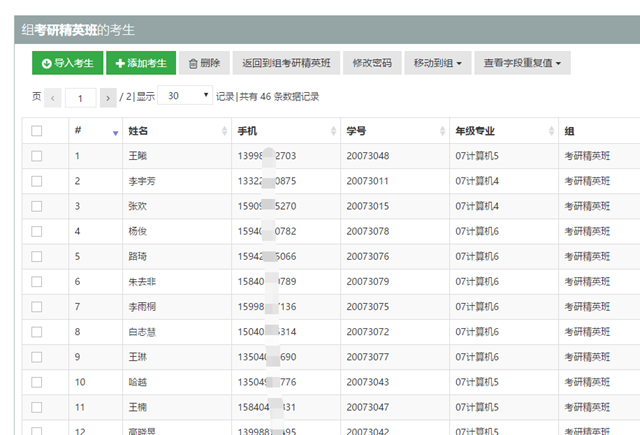Screen dimensions: 640x435
Task: Click student number 20073011
Action: 367,181
